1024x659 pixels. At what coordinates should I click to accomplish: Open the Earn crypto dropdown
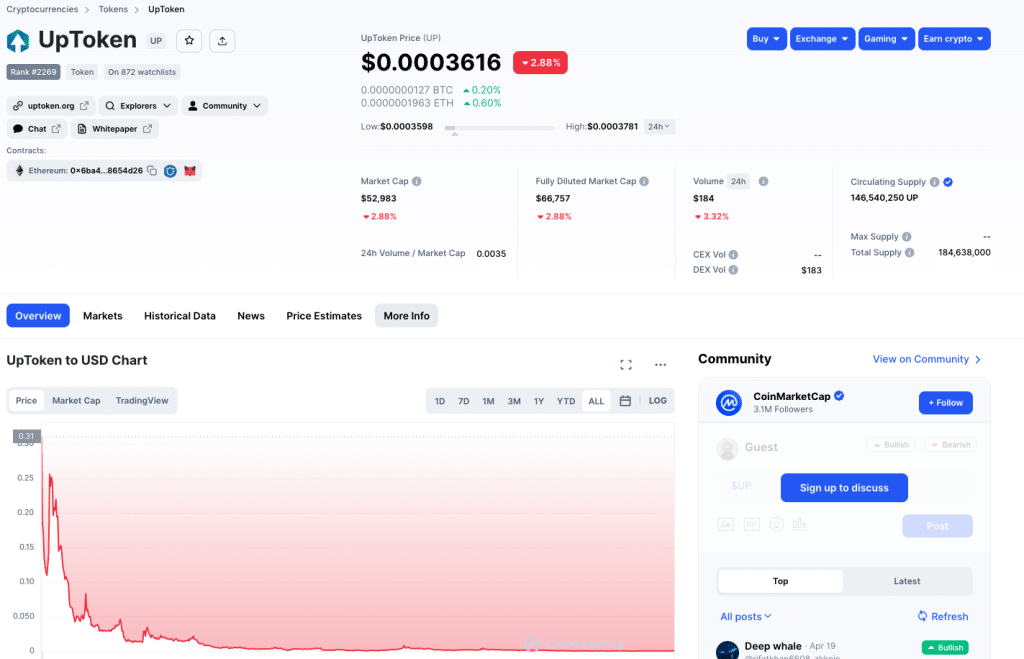point(954,39)
